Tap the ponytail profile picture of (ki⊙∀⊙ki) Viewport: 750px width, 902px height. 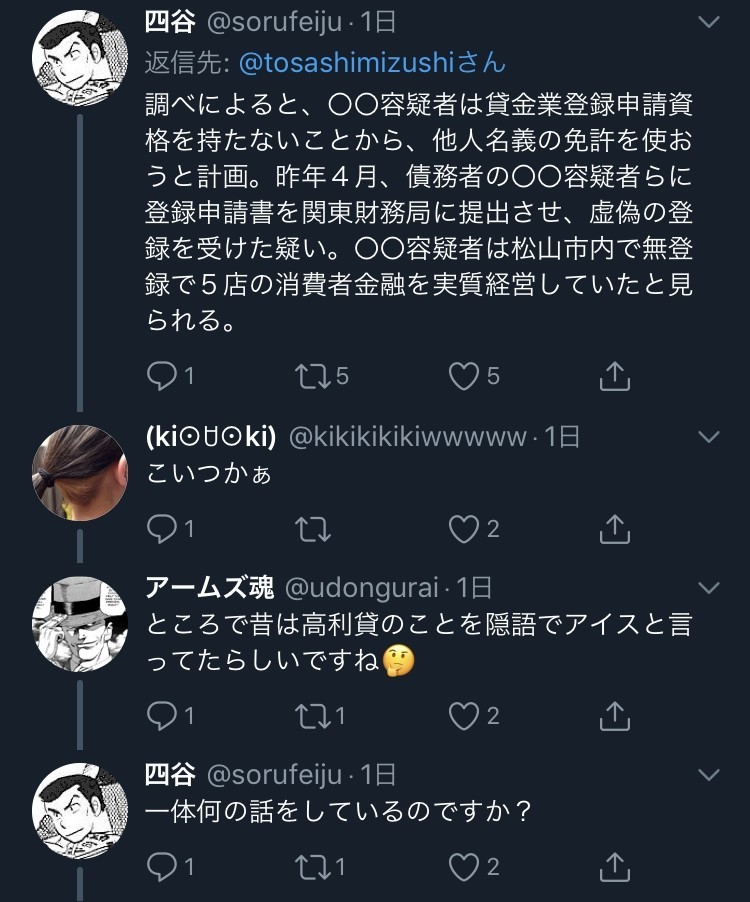pos(79,473)
